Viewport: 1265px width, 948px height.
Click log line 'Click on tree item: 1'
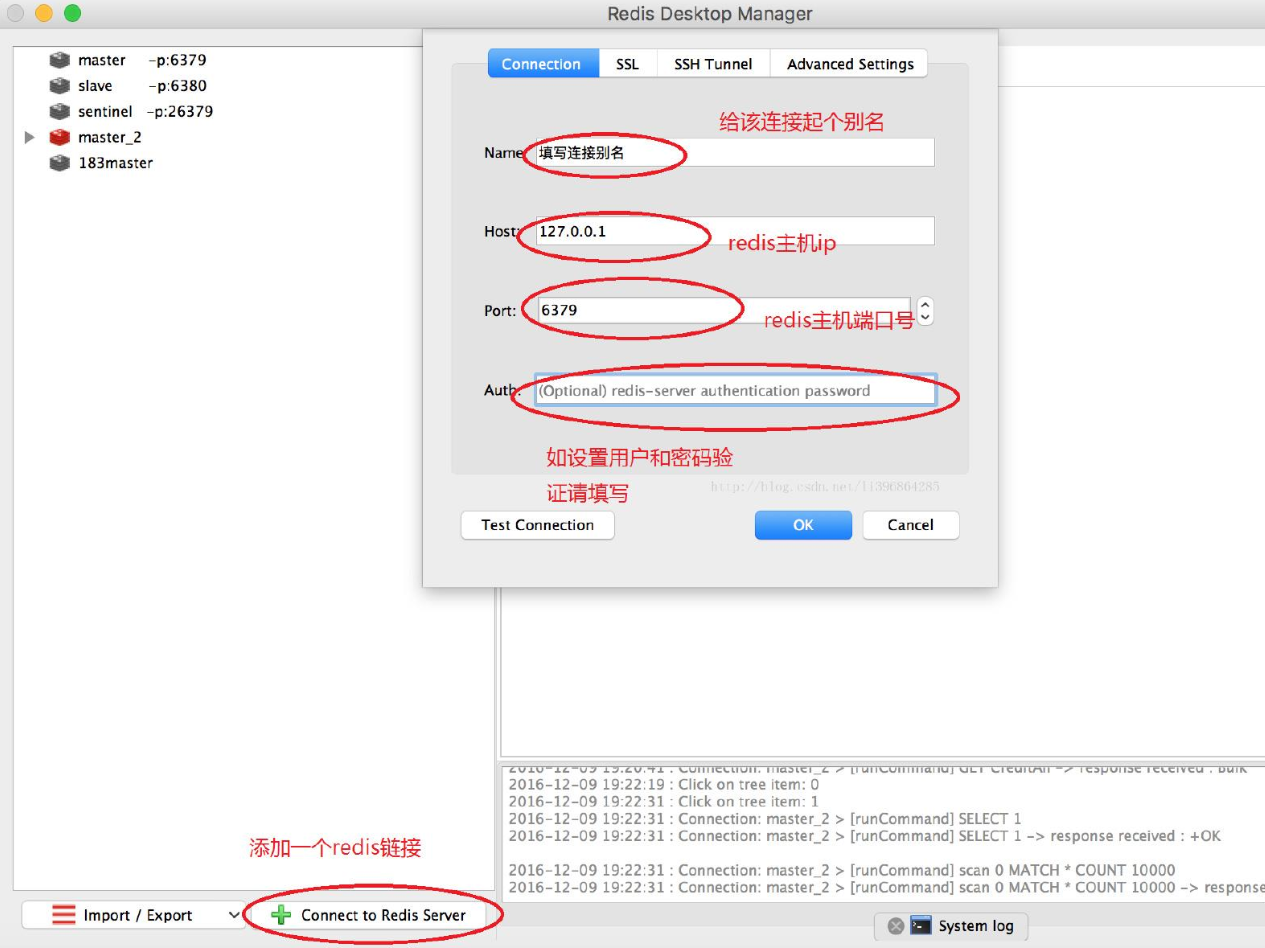(x=663, y=801)
